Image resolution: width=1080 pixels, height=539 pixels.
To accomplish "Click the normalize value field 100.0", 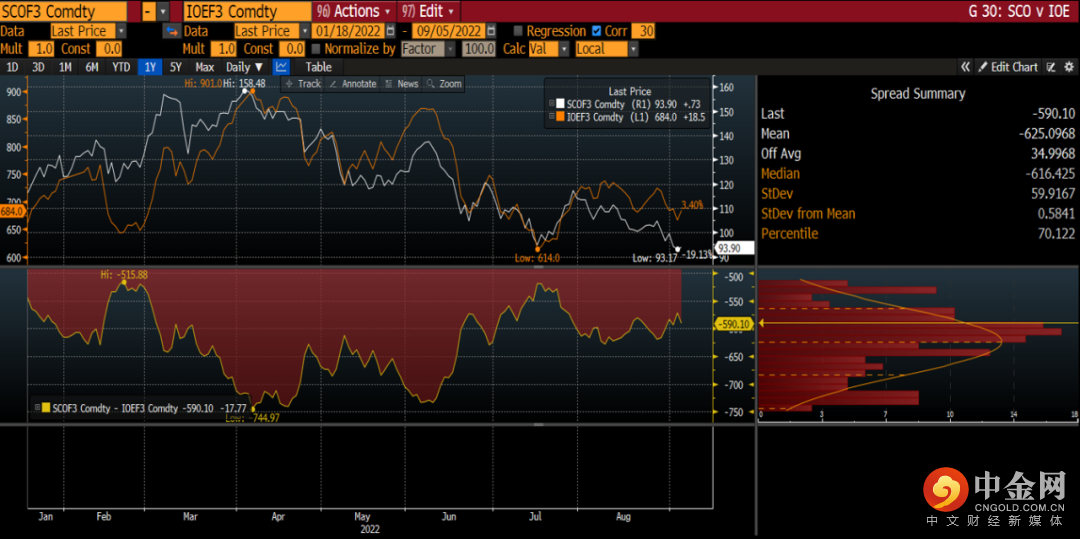I will [479, 49].
